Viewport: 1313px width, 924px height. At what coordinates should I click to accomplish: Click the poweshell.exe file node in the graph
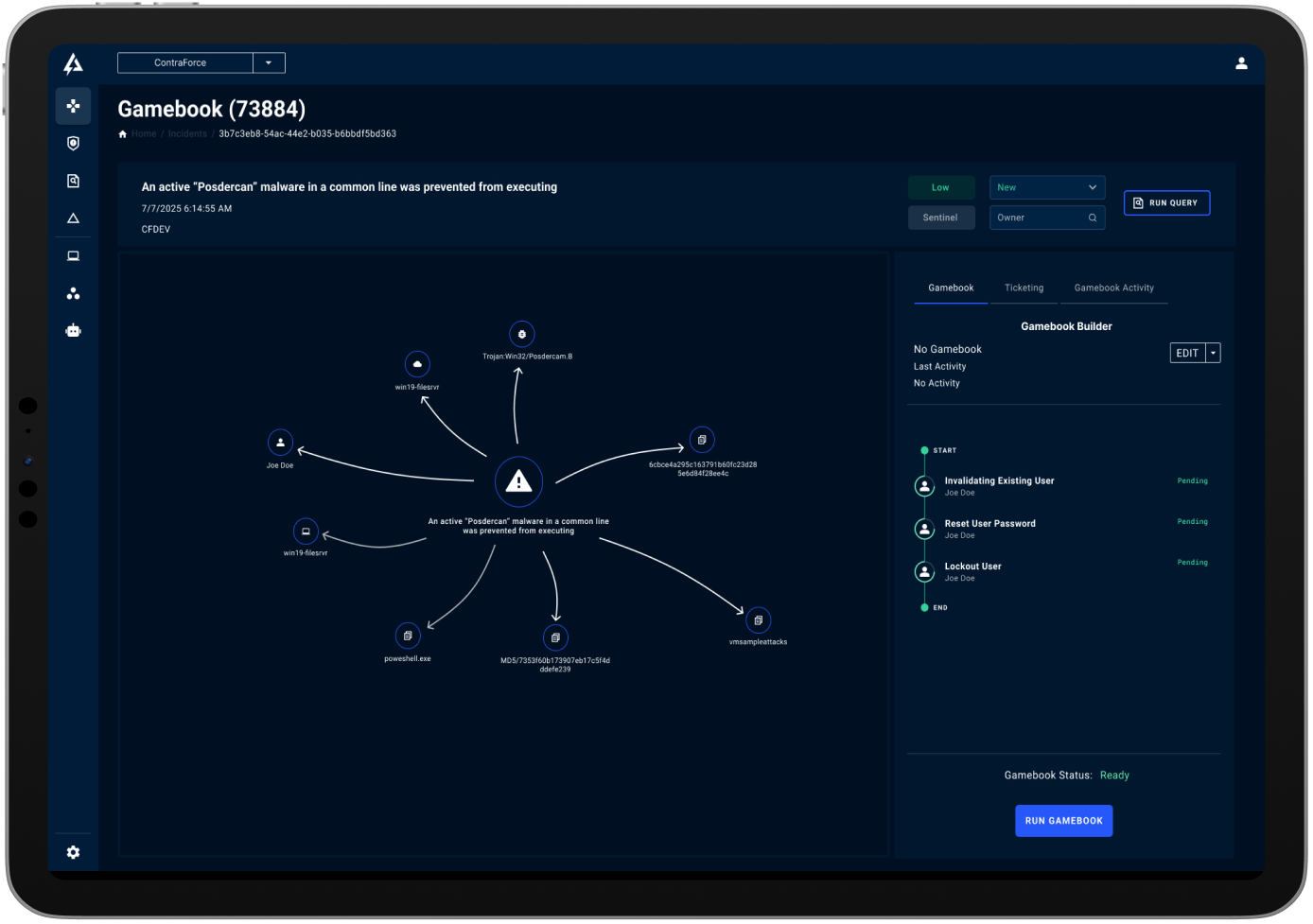point(408,635)
